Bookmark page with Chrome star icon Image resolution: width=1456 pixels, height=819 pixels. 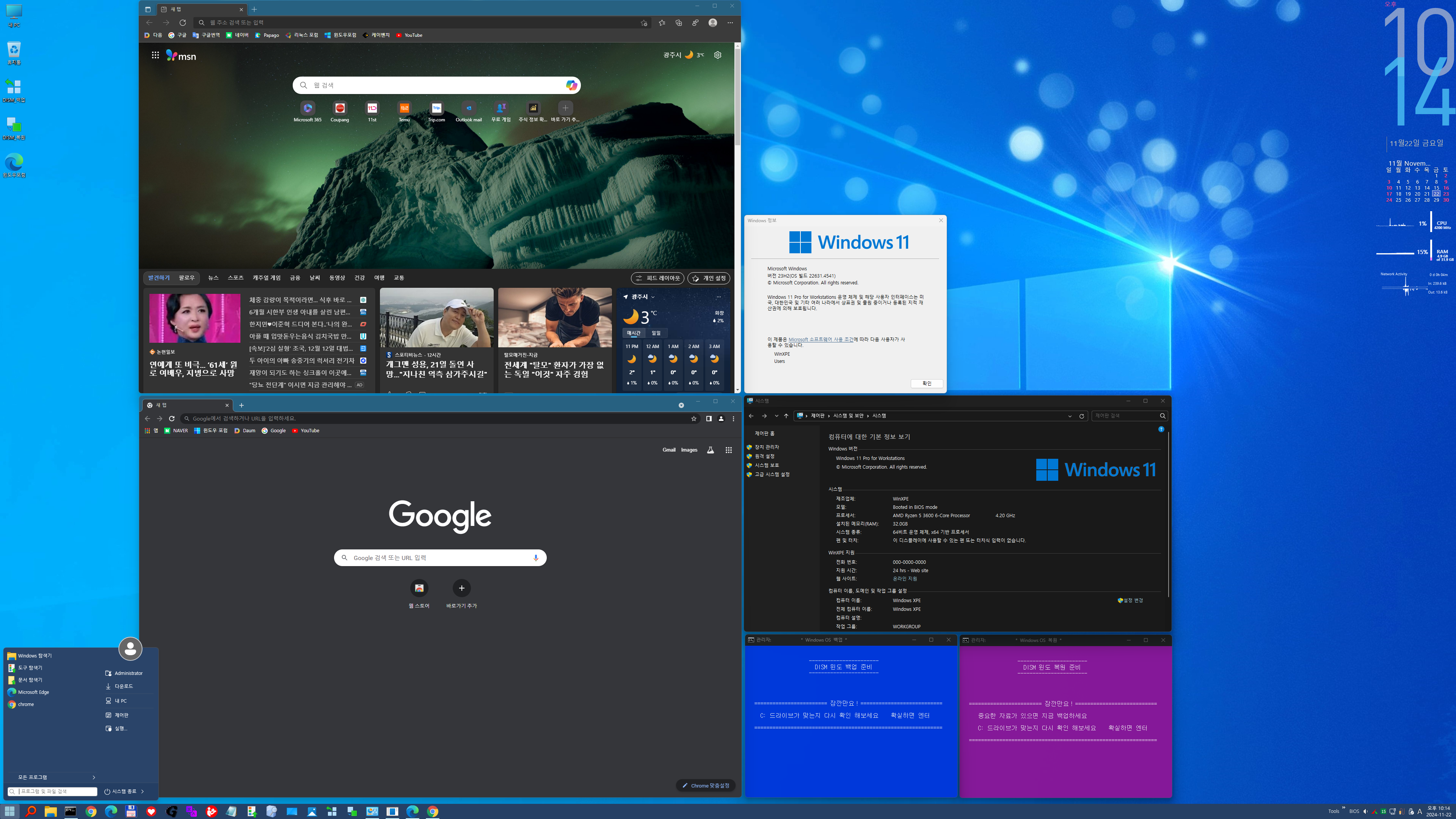(693, 418)
